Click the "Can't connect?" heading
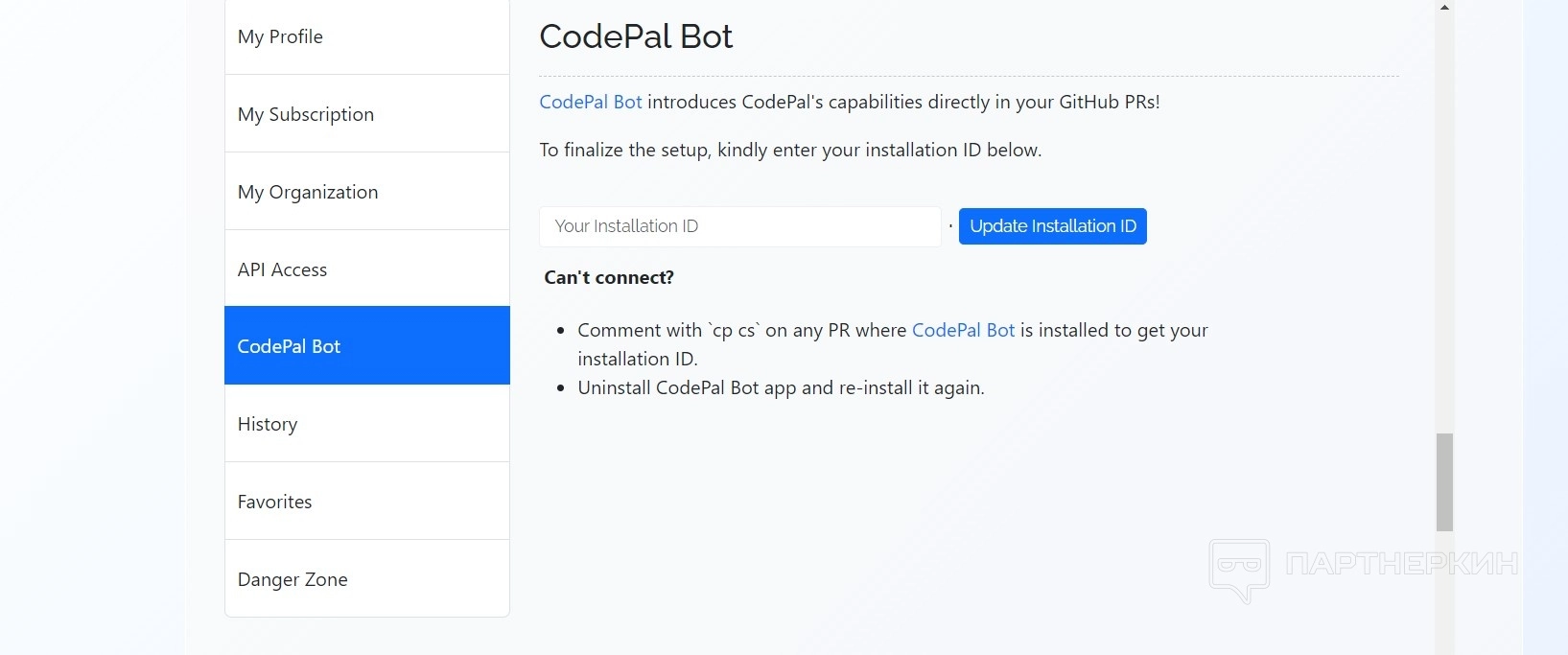This screenshot has height=655, width=1568. [x=609, y=278]
